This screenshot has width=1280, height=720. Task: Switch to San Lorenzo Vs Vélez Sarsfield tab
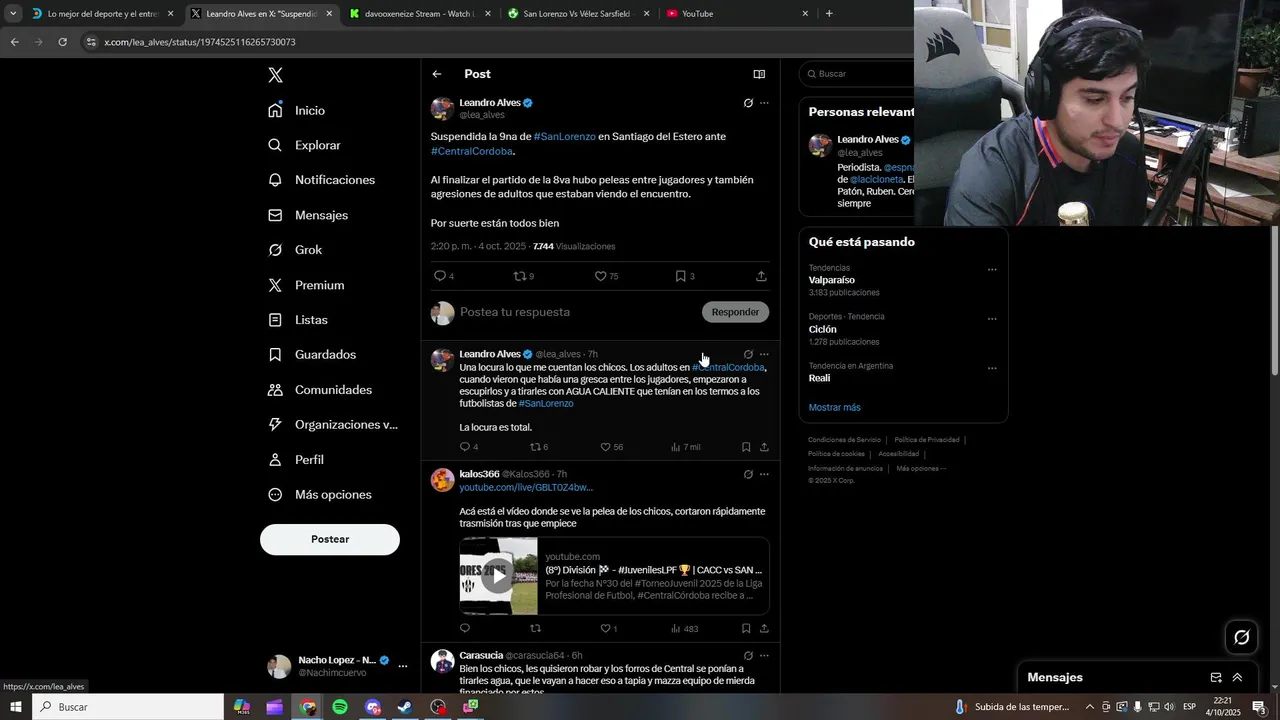578,14
